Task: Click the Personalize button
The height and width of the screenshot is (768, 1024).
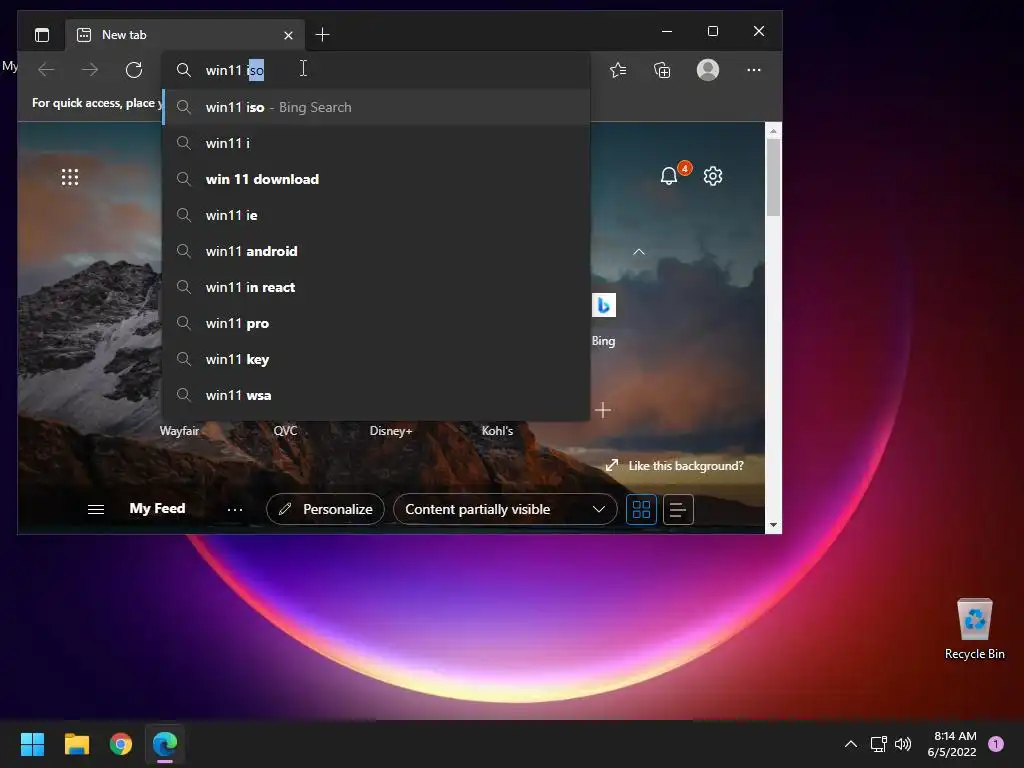Action: [x=325, y=509]
